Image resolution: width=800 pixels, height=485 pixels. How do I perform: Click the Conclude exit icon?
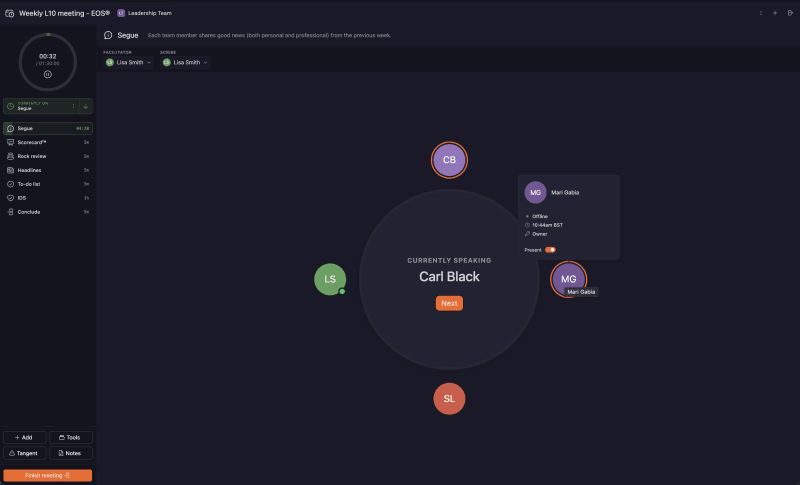point(10,212)
